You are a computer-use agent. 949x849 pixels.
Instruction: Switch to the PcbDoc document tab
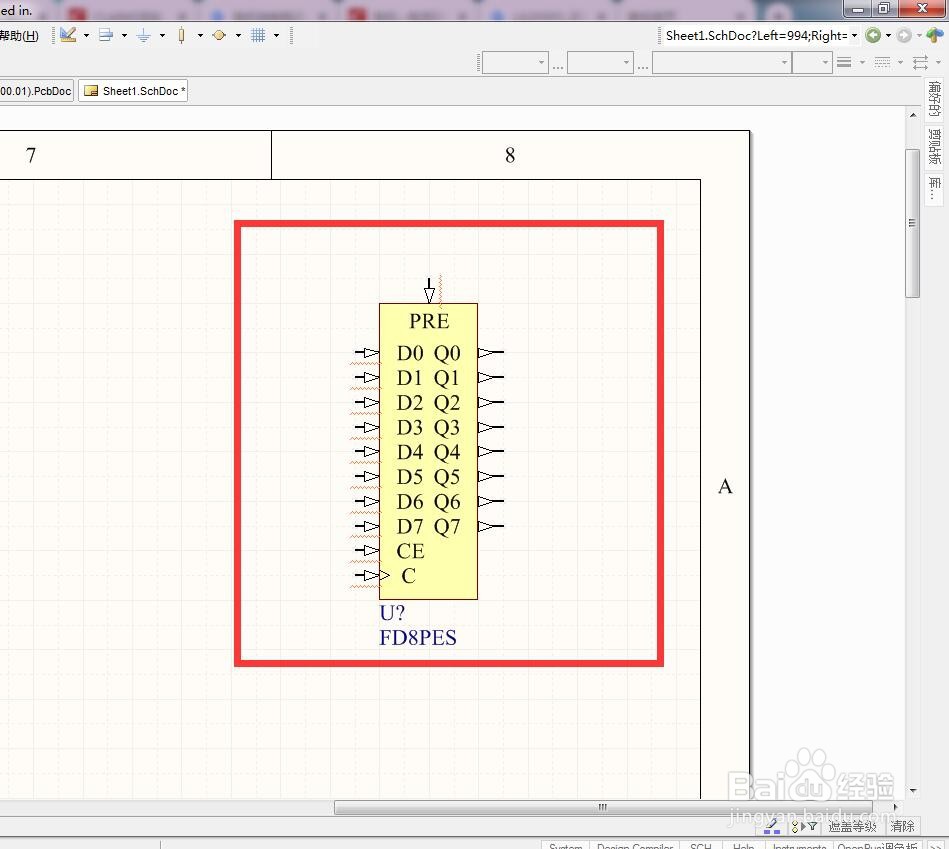(x=36, y=91)
